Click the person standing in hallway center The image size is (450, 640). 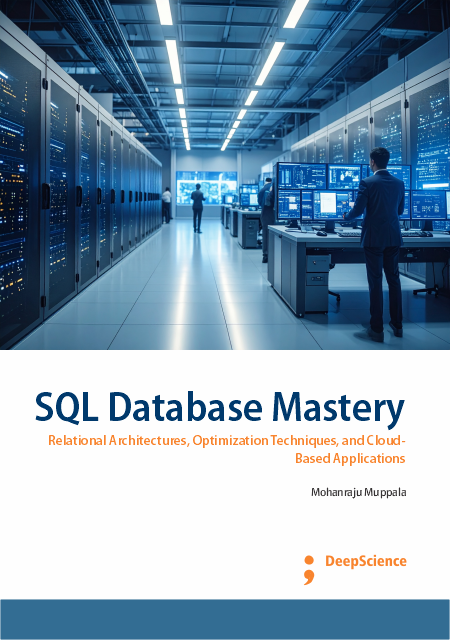[x=198, y=208]
